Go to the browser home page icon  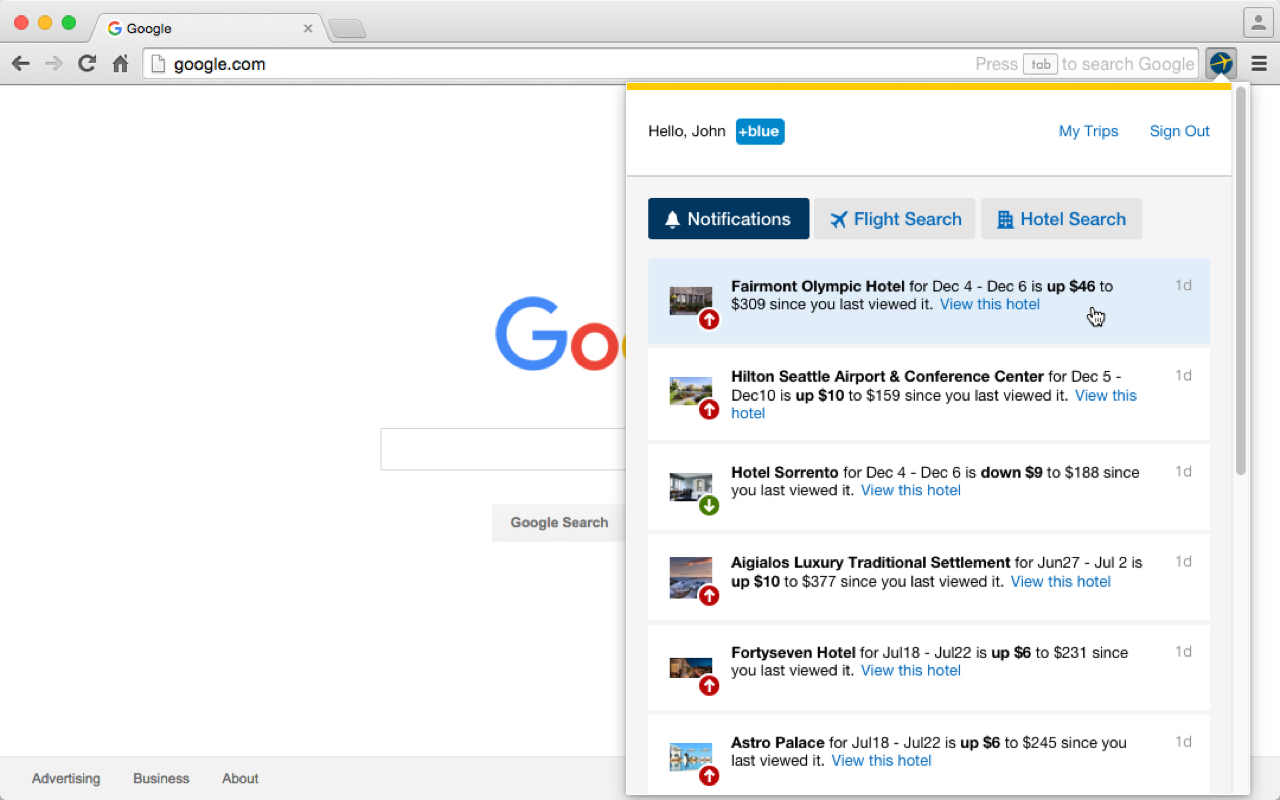120,64
